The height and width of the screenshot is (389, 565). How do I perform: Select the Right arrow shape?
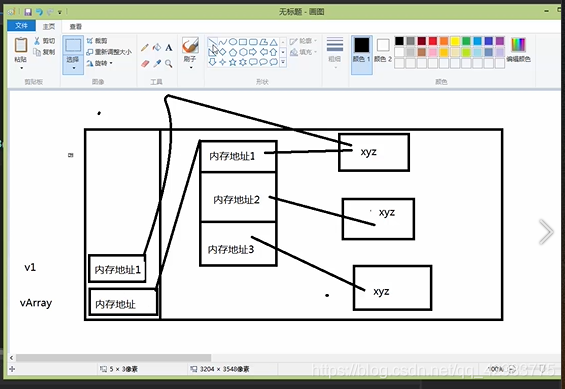253,52
